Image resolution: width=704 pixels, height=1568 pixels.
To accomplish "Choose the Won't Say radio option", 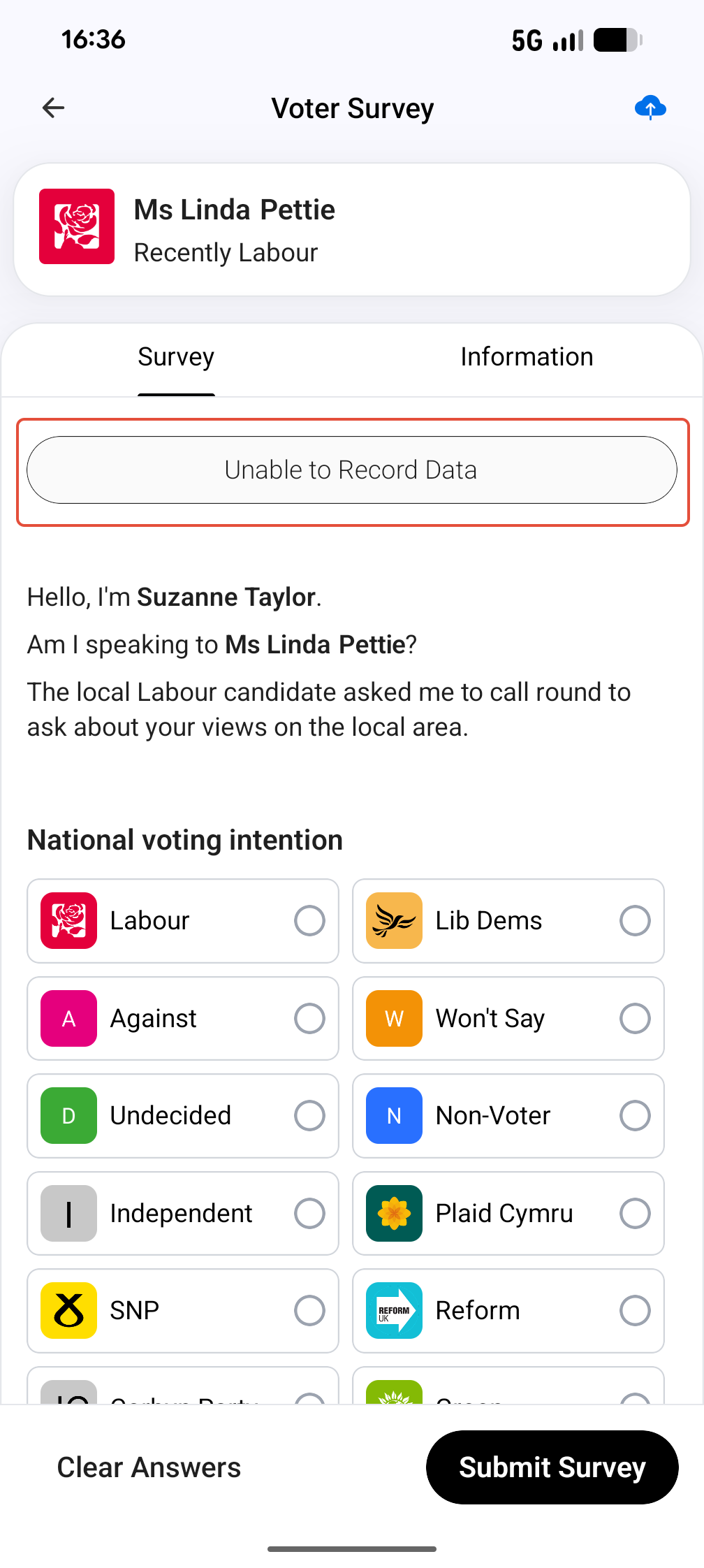I will [635, 1018].
